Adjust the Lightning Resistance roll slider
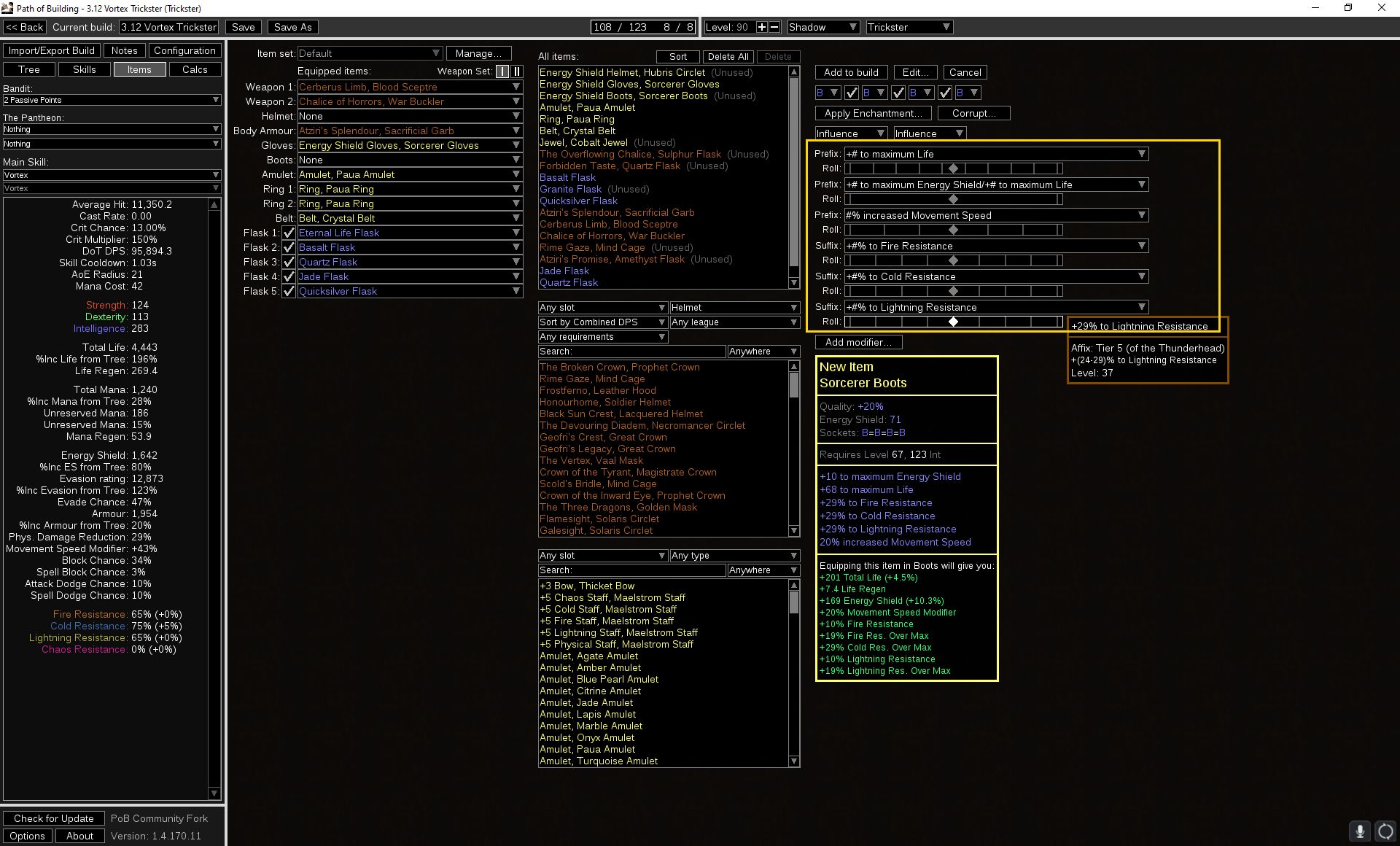The height and width of the screenshot is (846, 1400). click(x=953, y=321)
